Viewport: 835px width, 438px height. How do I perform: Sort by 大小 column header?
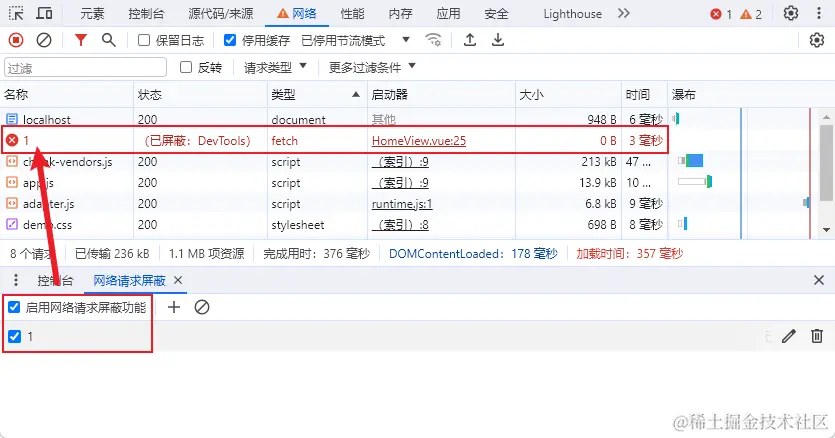568,95
